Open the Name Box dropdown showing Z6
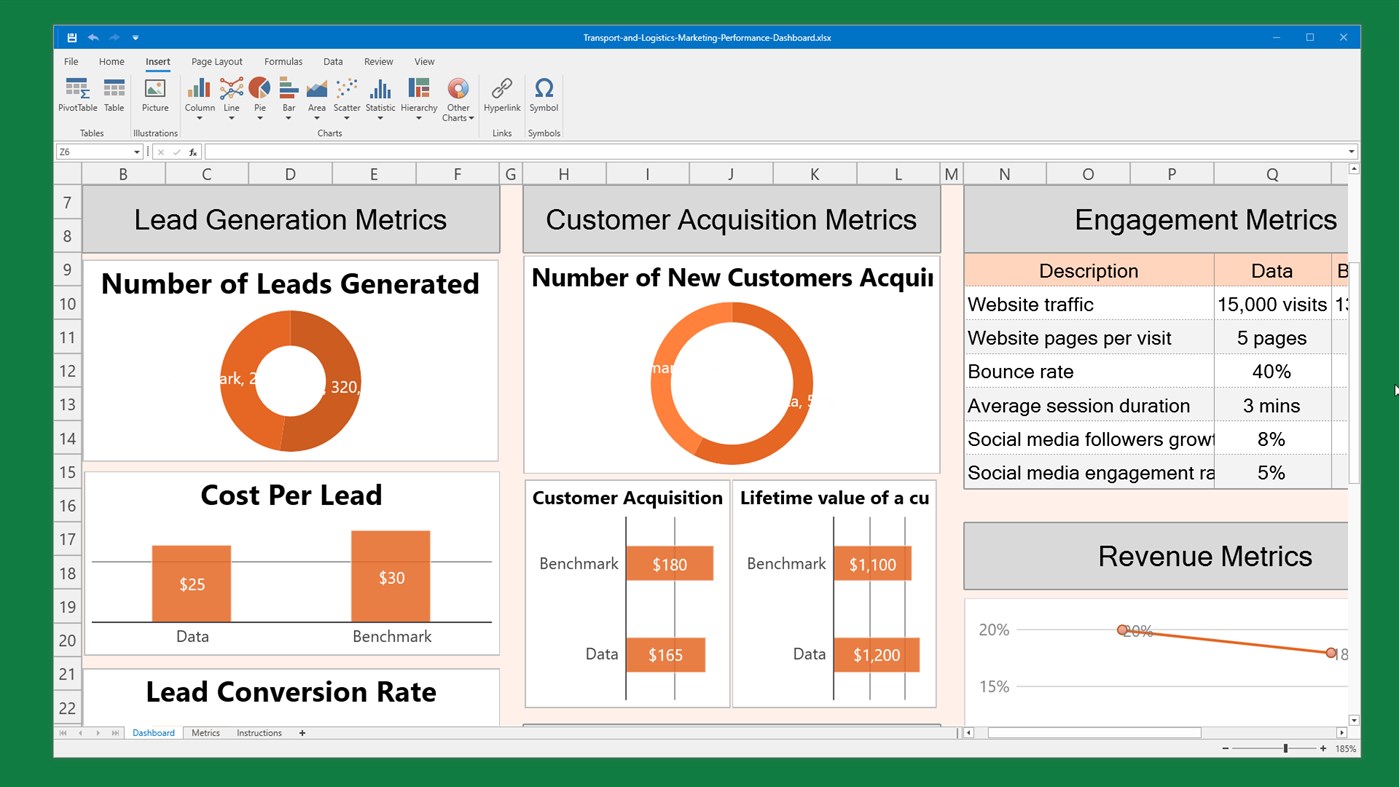The height and width of the screenshot is (787, 1399). tap(136, 151)
